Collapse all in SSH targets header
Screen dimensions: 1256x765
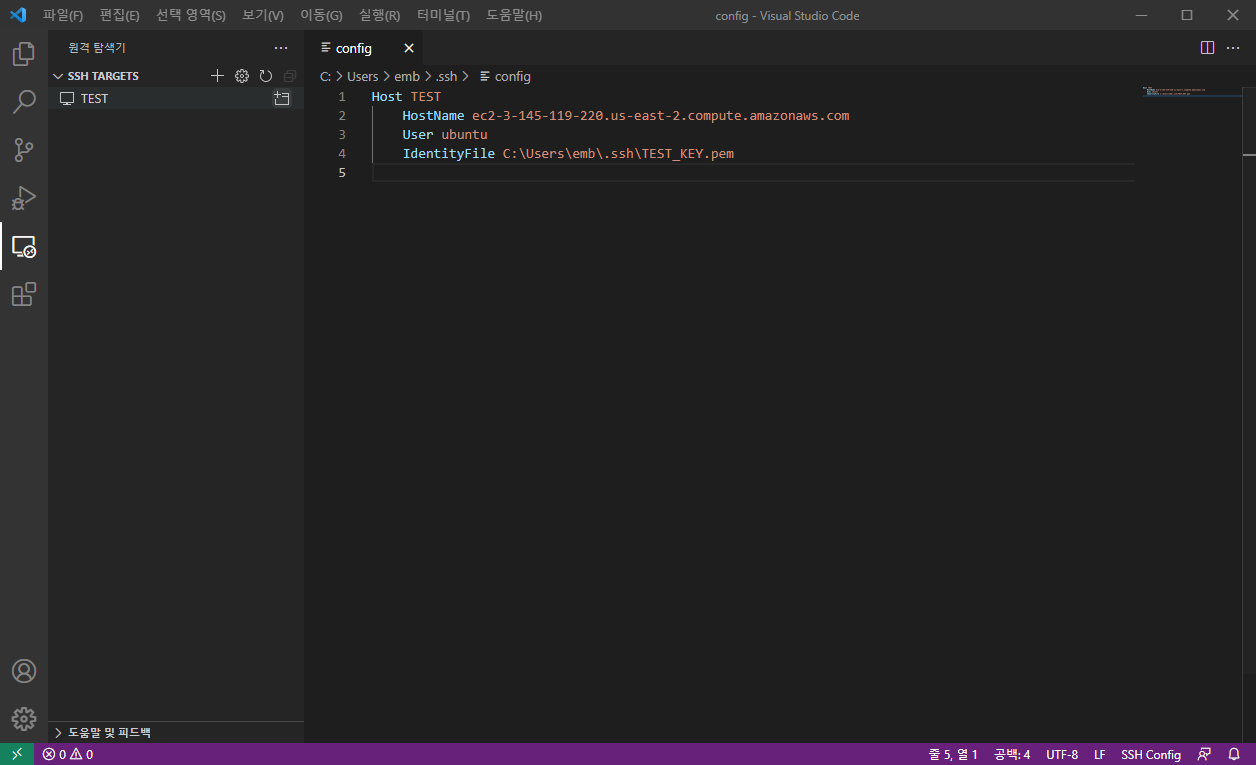point(290,76)
